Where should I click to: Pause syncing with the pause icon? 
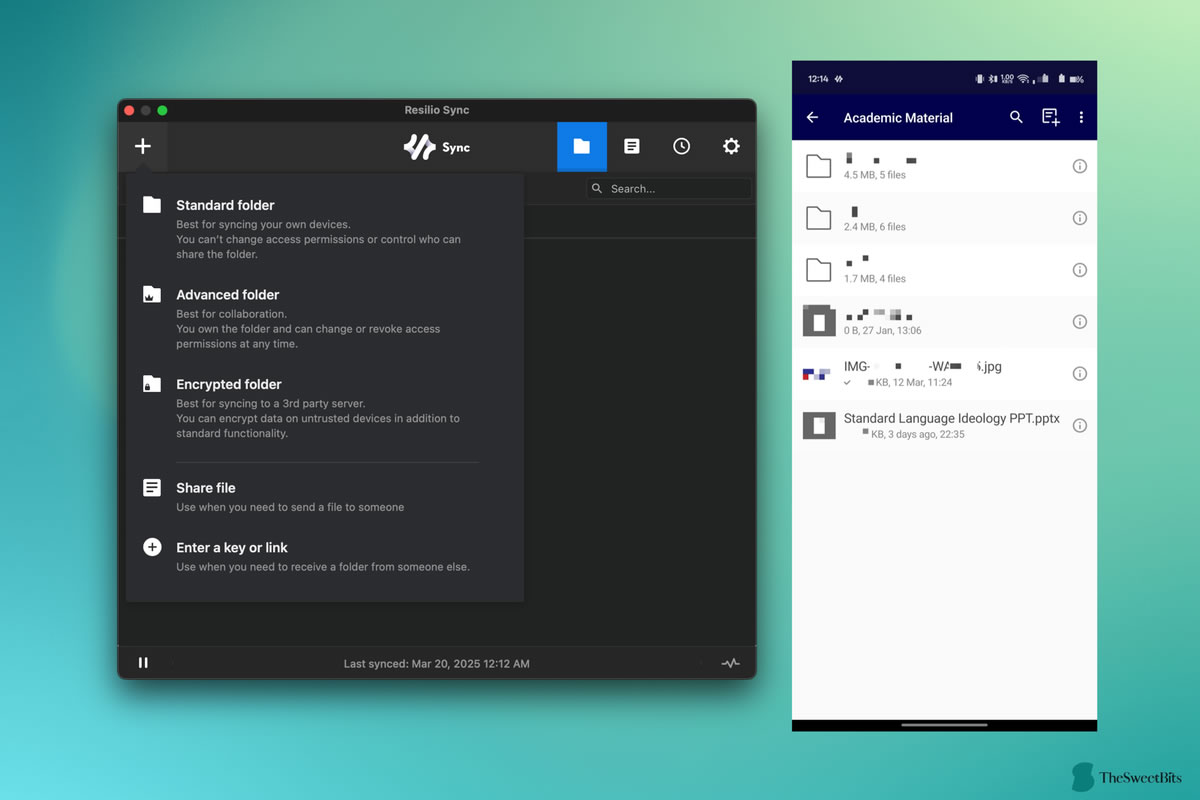click(143, 663)
